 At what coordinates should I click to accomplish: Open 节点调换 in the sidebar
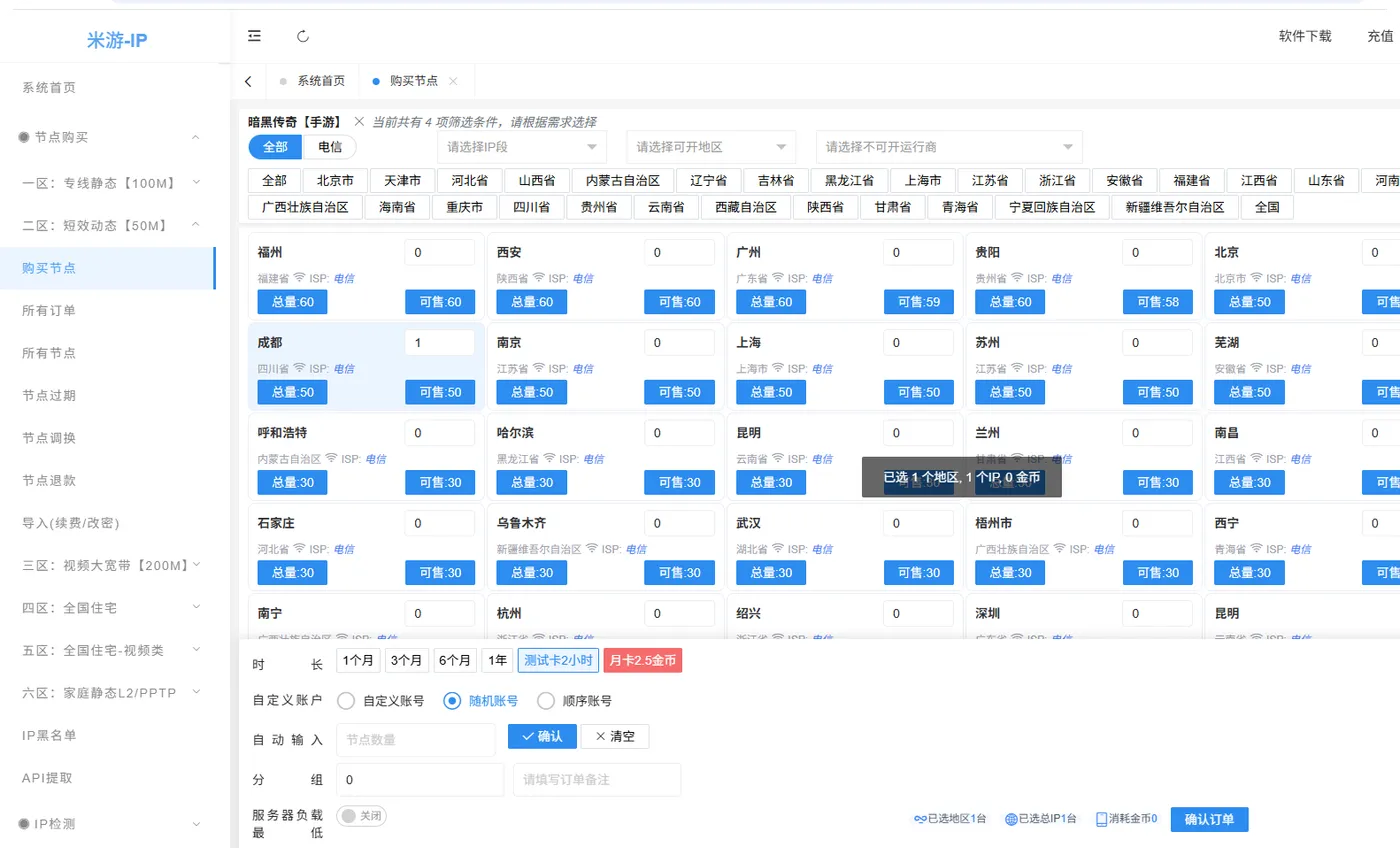pyautogui.click(x=108, y=438)
